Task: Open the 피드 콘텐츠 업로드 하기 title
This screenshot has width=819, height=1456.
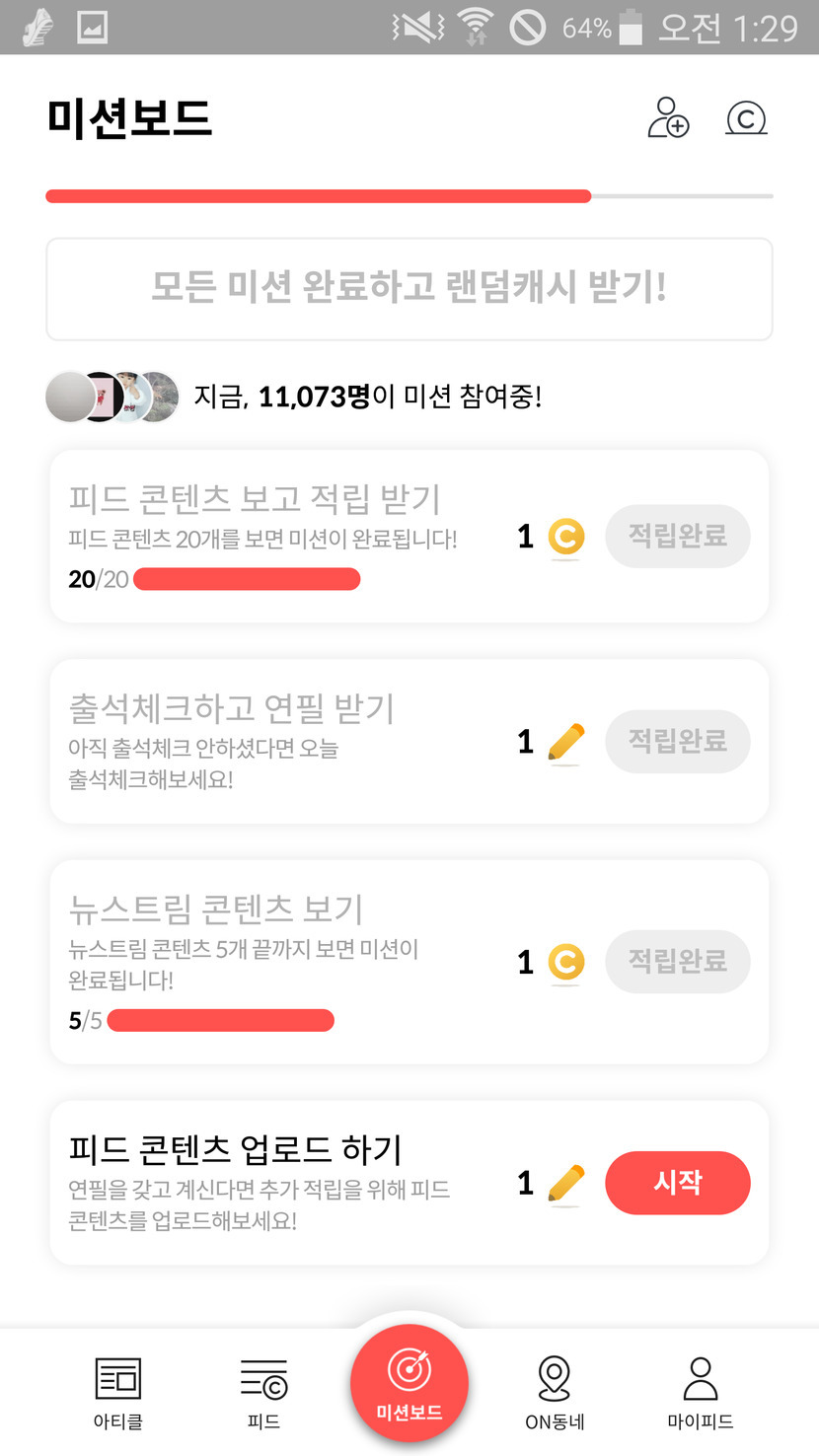Action: pyautogui.click(x=235, y=1149)
